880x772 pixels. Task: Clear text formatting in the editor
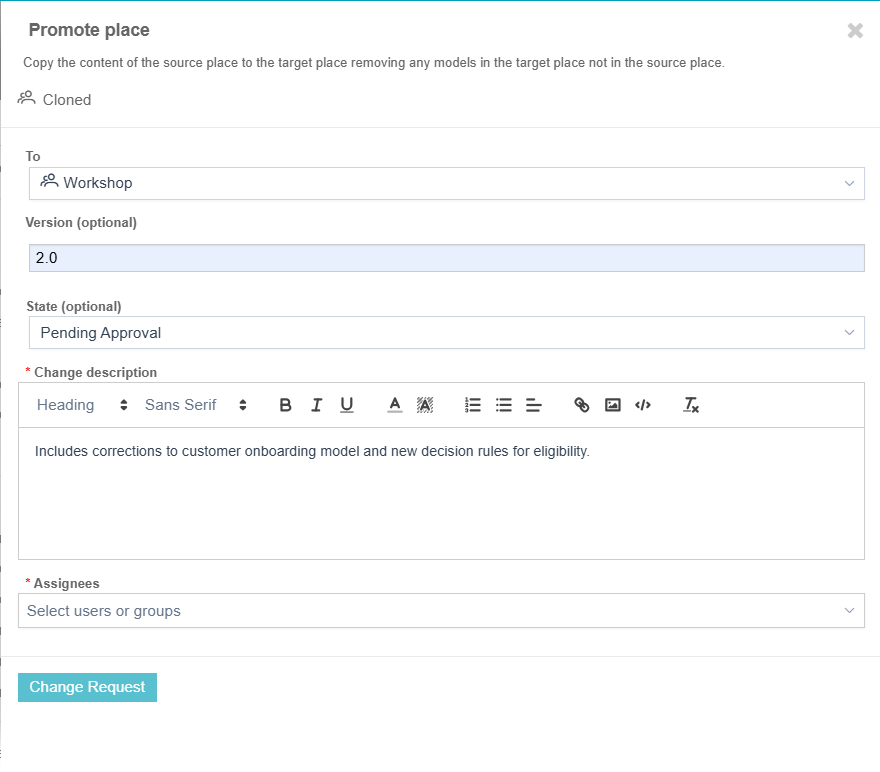691,405
